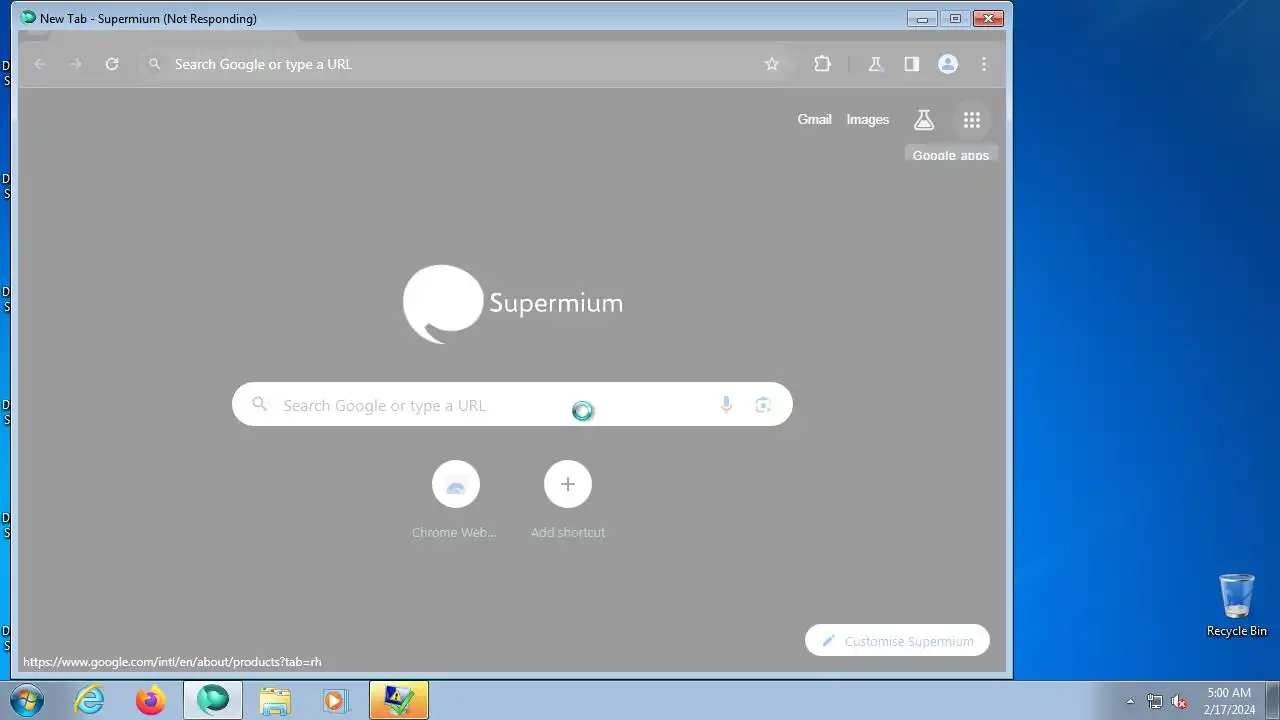The image size is (1280, 720).
Task: Select the Recycle Bin desktop icon
Action: [x=1236, y=605]
